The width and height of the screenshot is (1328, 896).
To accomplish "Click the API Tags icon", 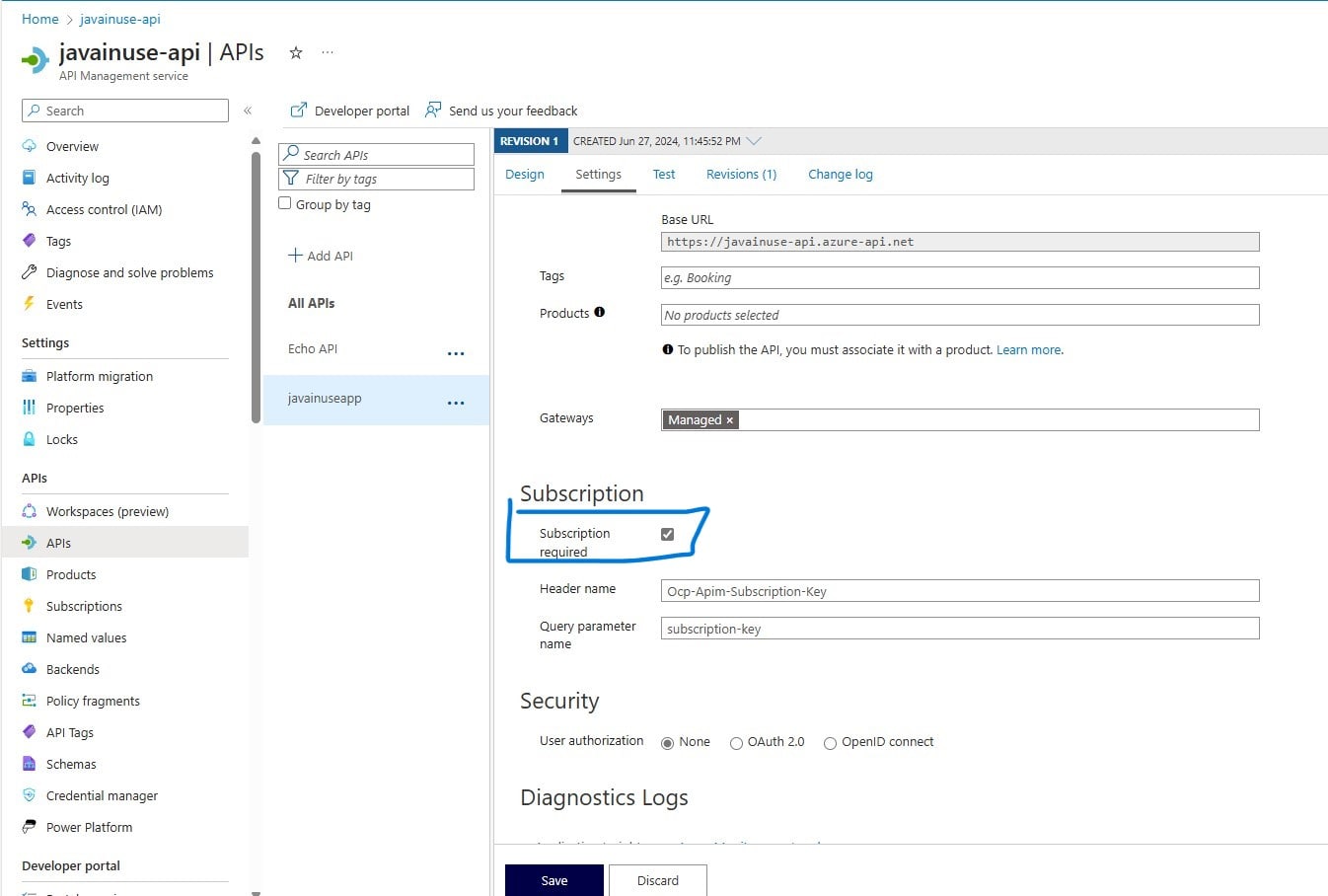I will [29, 732].
